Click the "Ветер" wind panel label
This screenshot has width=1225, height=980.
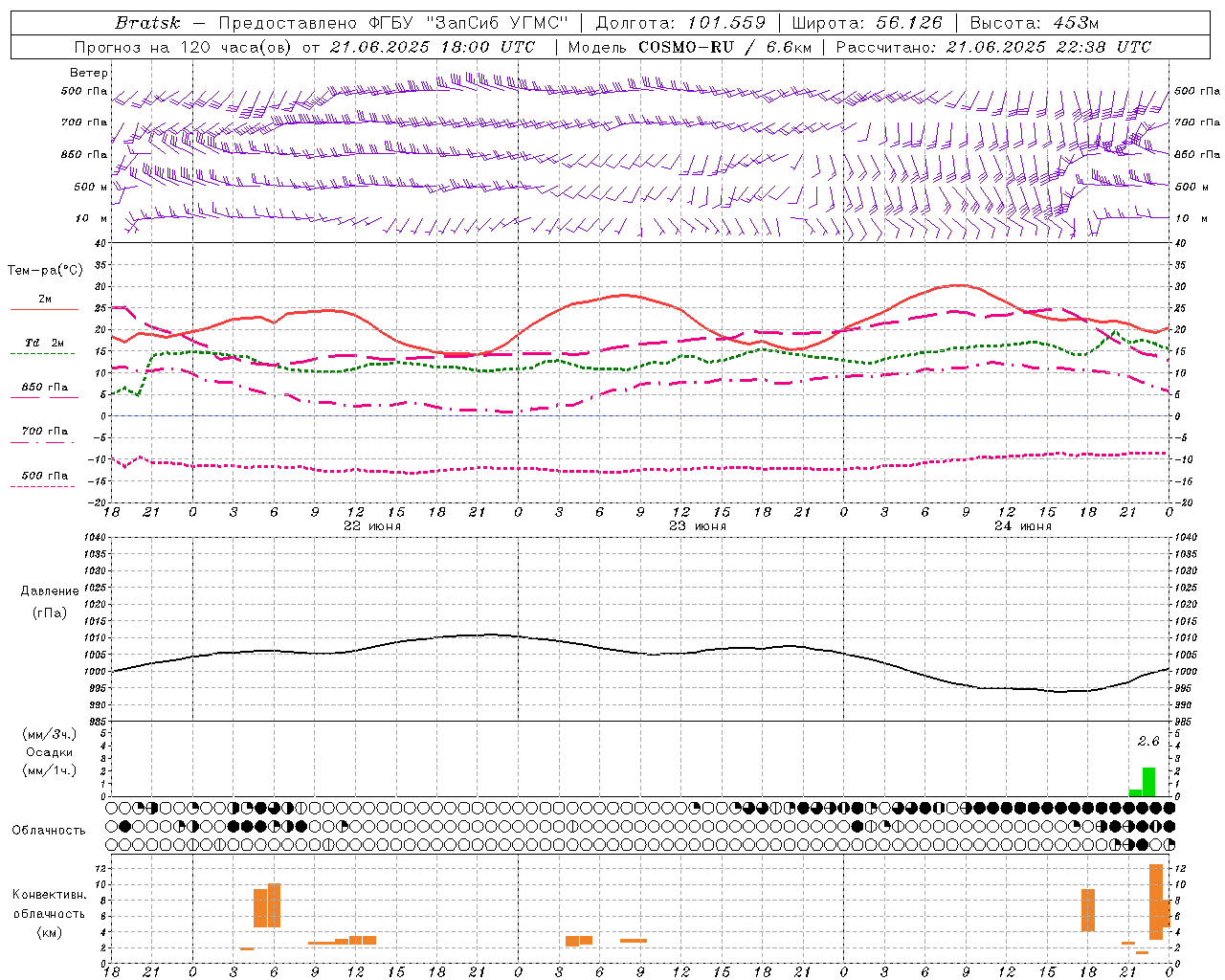tap(89, 73)
